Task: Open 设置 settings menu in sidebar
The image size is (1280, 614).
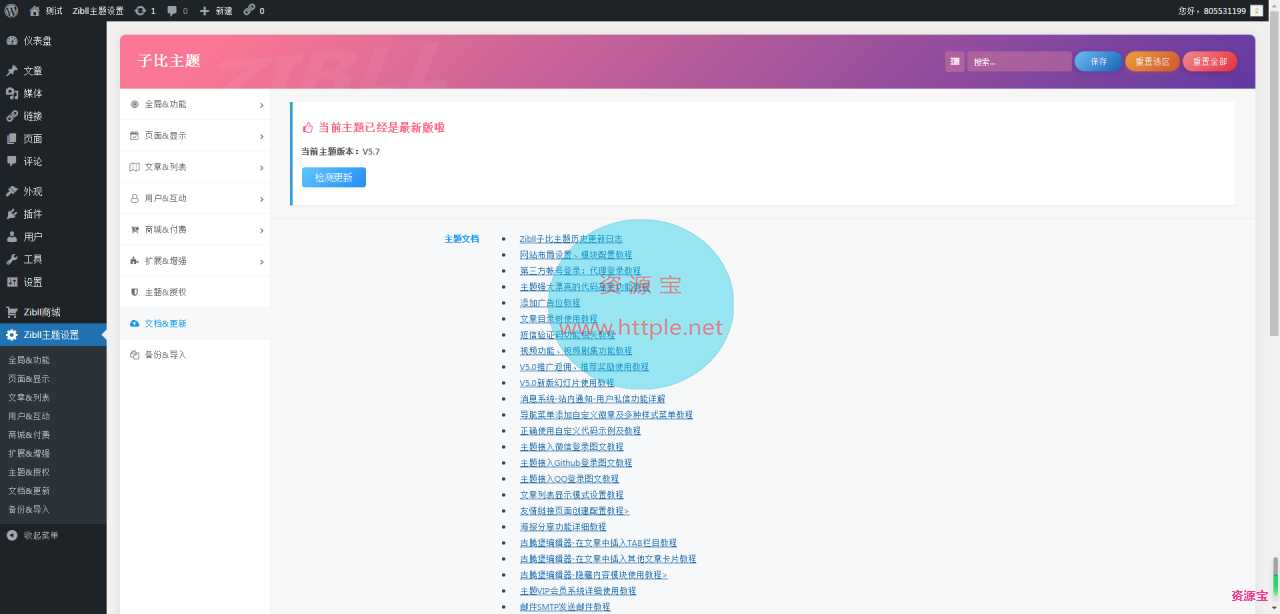Action: coord(53,282)
